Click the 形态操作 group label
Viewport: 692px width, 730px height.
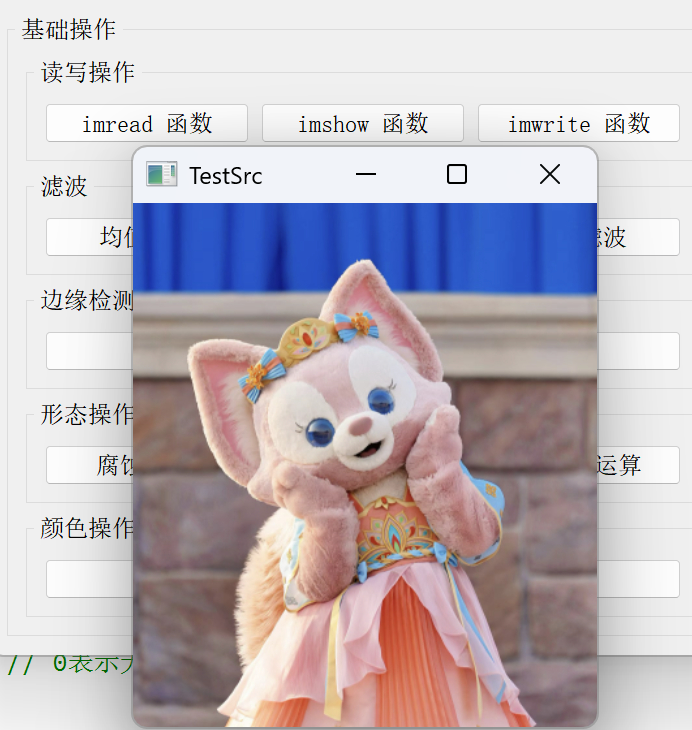(x=87, y=414)
